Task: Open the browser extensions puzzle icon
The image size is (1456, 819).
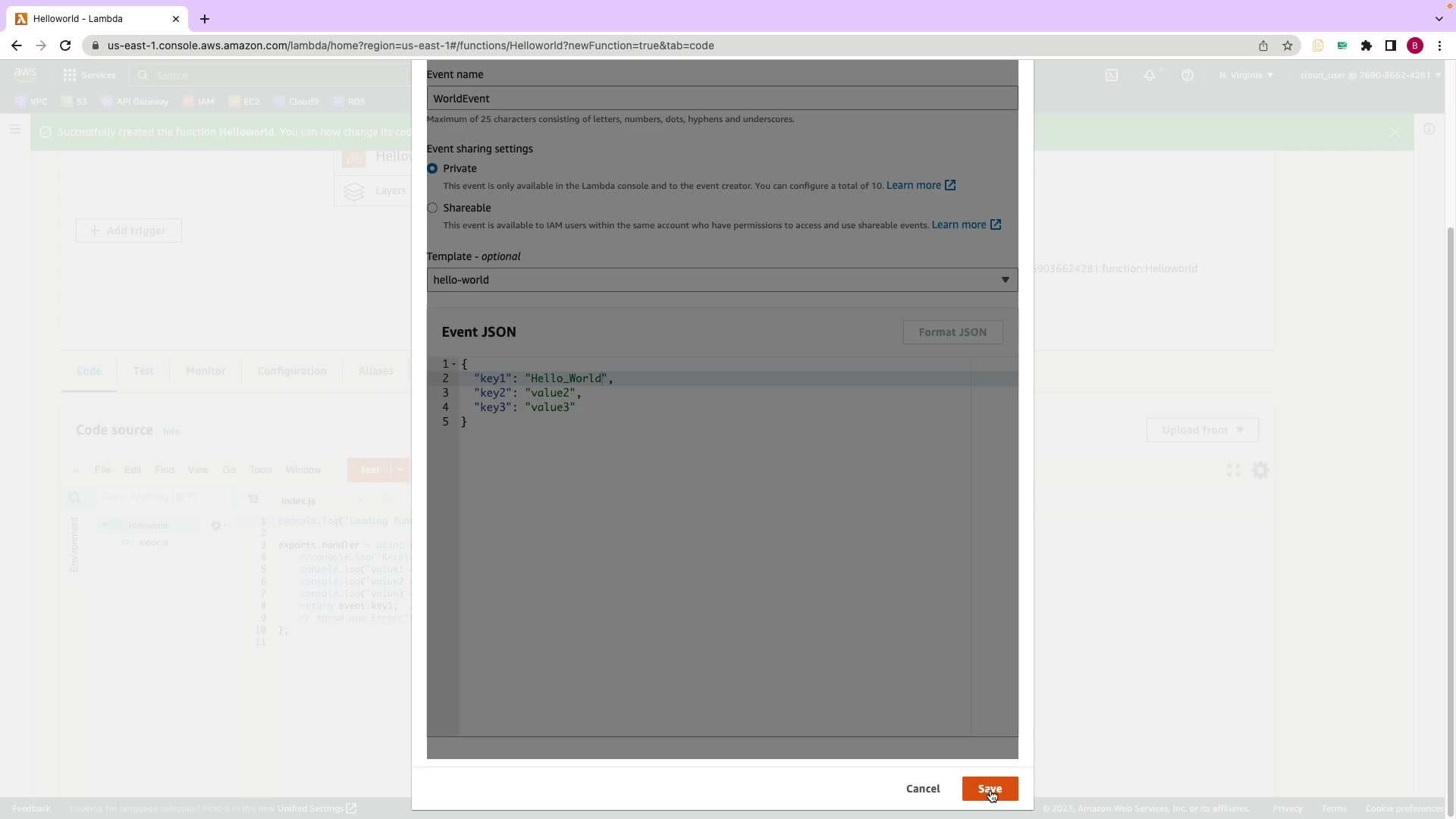Action: [1366, 45]
